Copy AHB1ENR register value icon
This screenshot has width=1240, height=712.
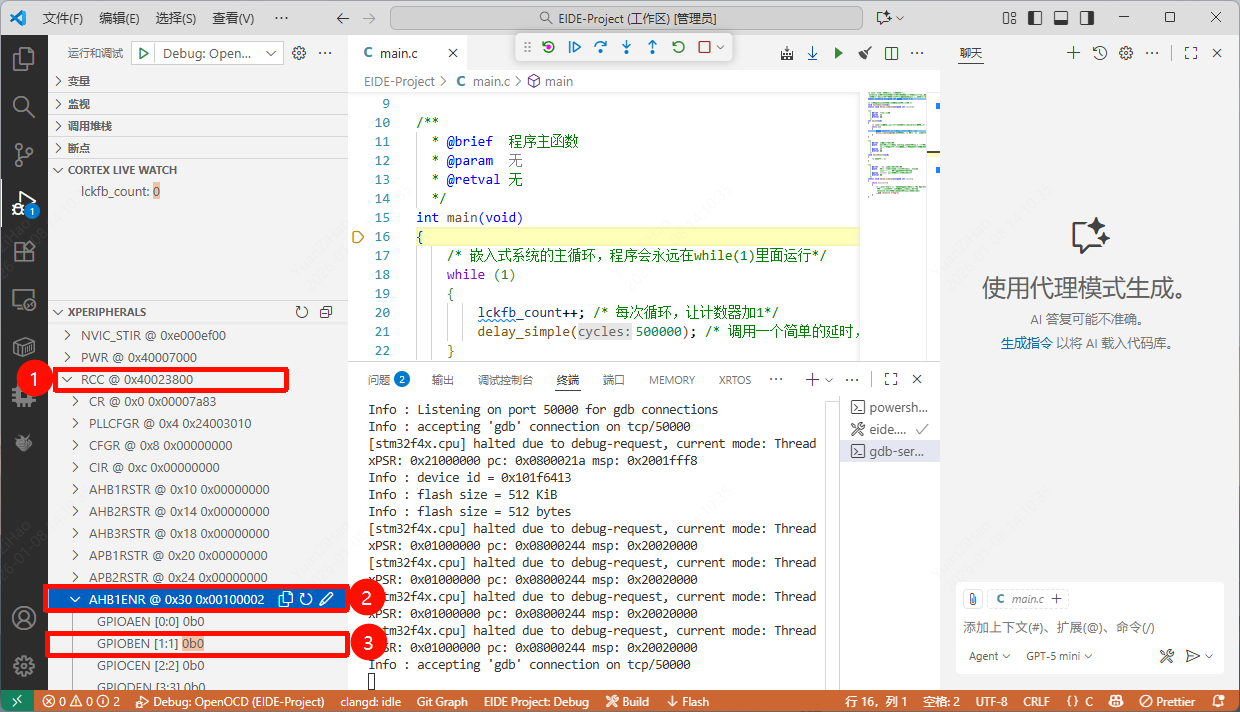(285, 599)
